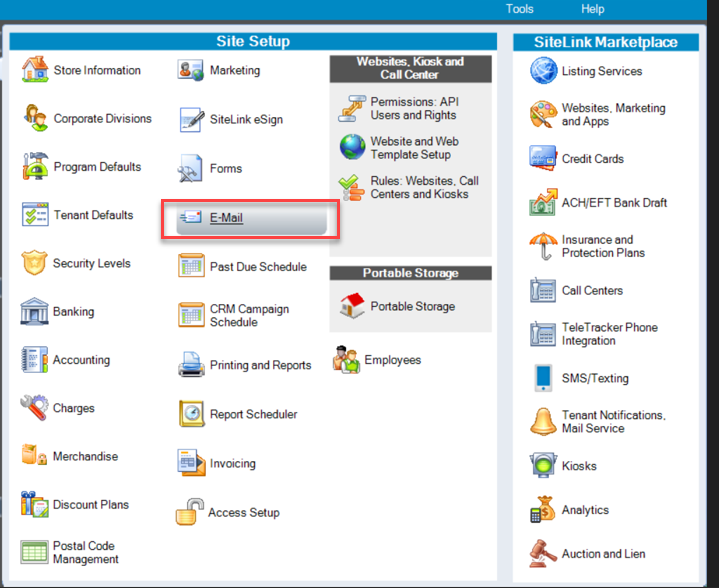
Task: Open the Analytics text link
Action: tap(585, 510)
